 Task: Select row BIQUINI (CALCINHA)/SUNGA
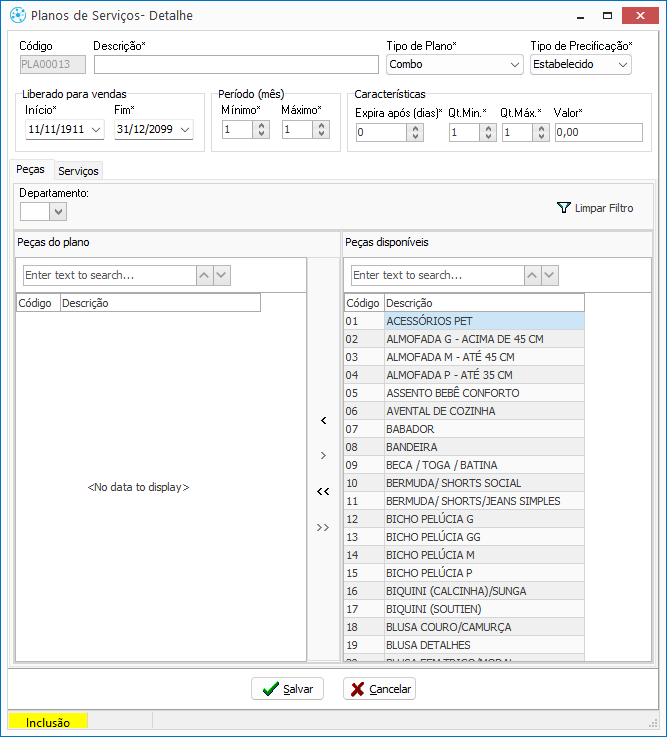pos(464,591)
